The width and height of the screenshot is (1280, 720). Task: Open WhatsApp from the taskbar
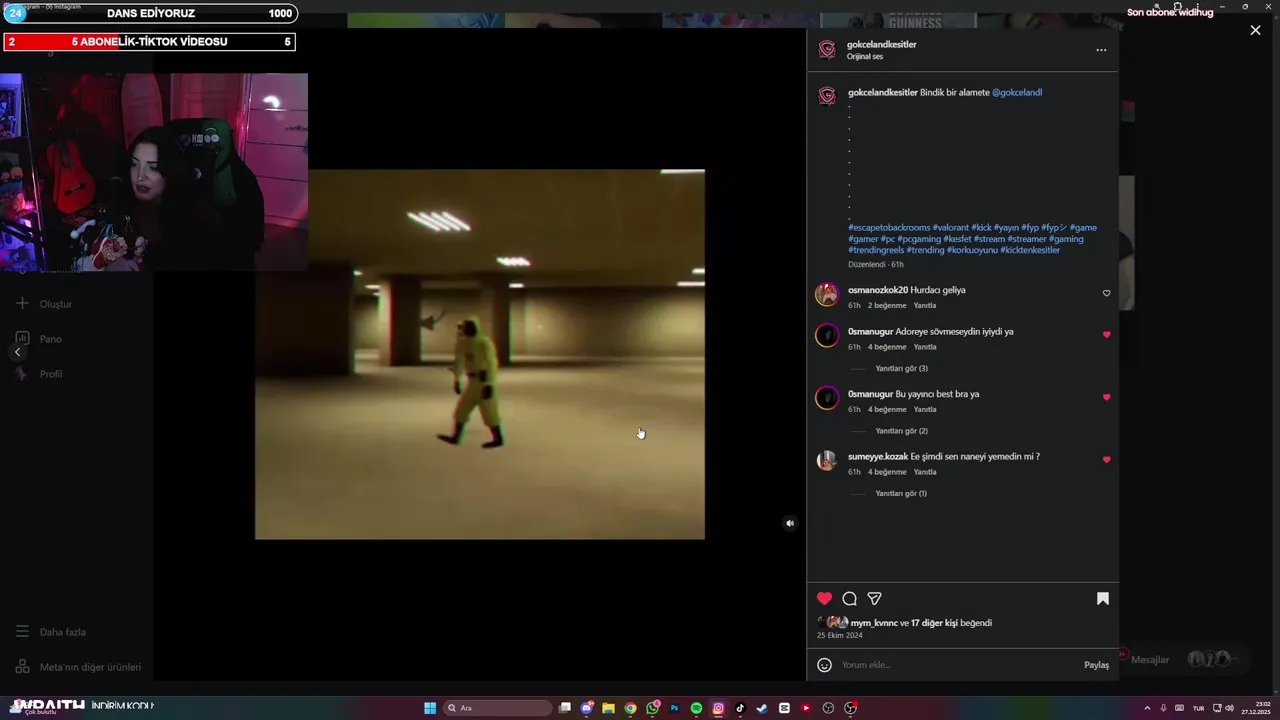653,708
